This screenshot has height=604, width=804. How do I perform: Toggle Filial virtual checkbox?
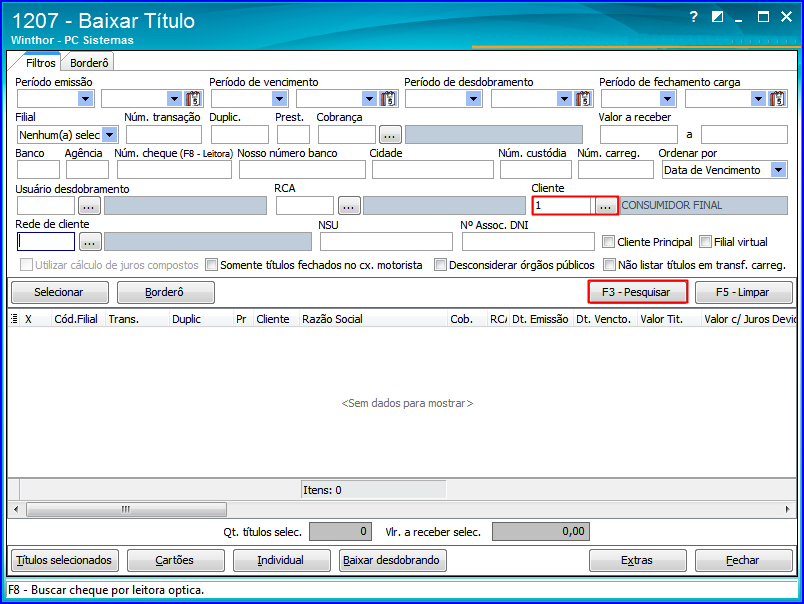pos(706,241)
